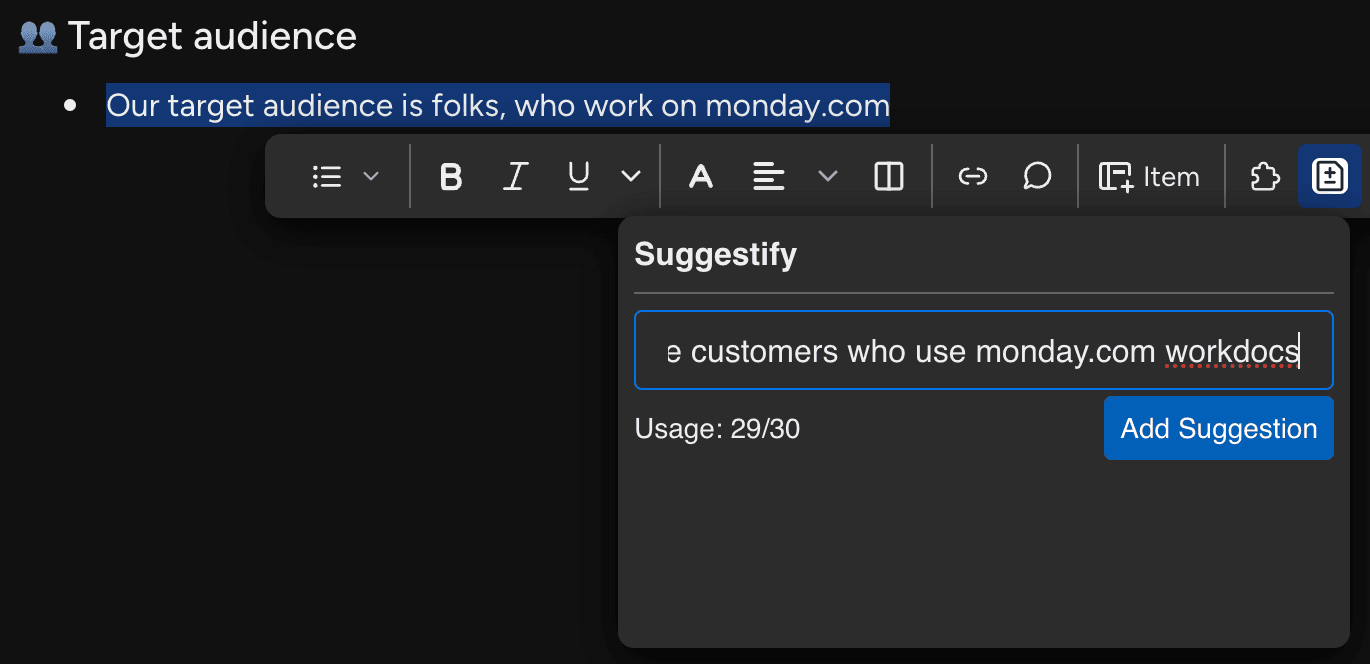Insert a link on selected text
Image resolution: width=1370 pixels, height=664 pixels.
[x=972, y=177]
